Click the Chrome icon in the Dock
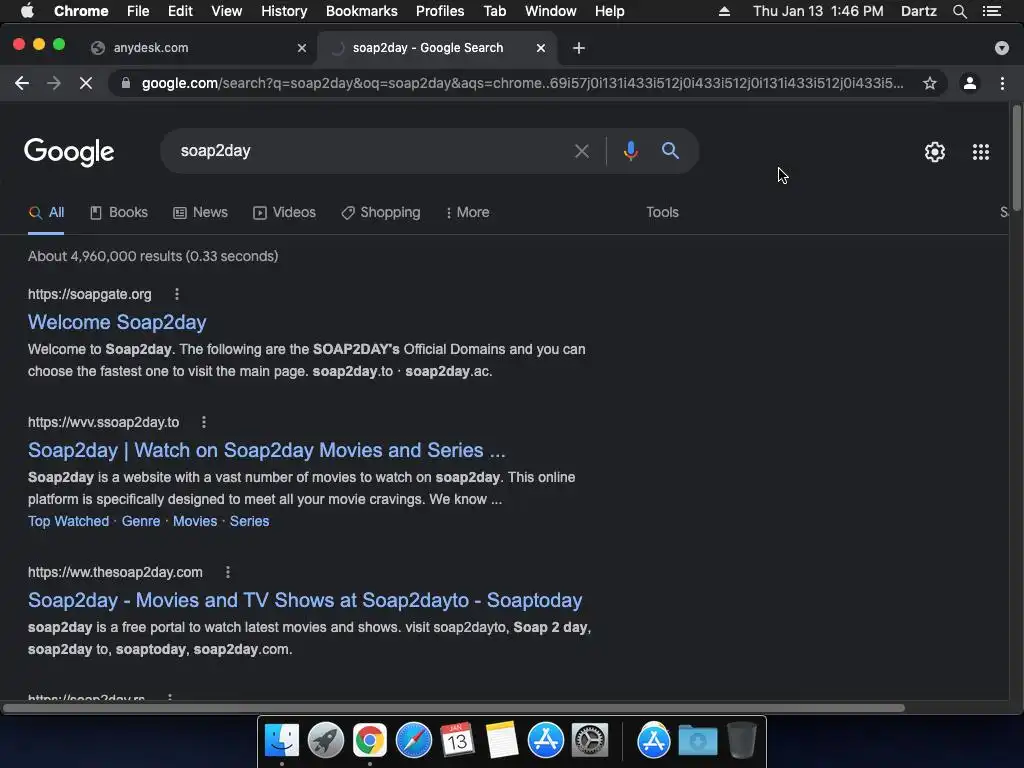 [370, 740]
